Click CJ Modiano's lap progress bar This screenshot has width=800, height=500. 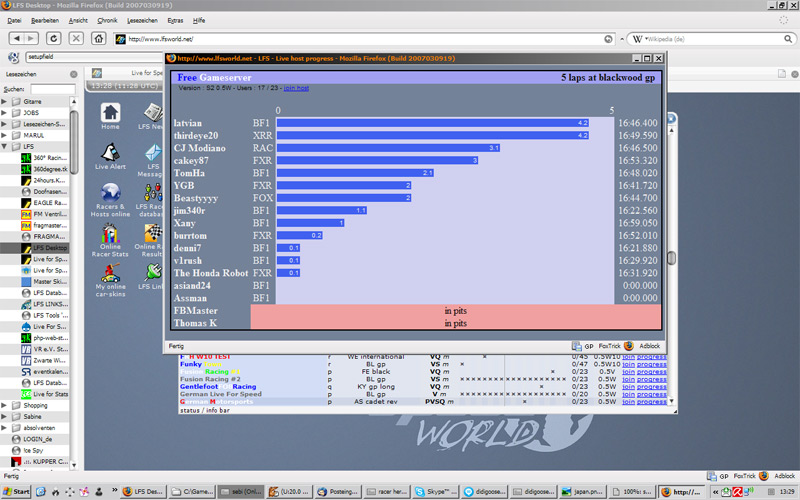coord(388,148)
